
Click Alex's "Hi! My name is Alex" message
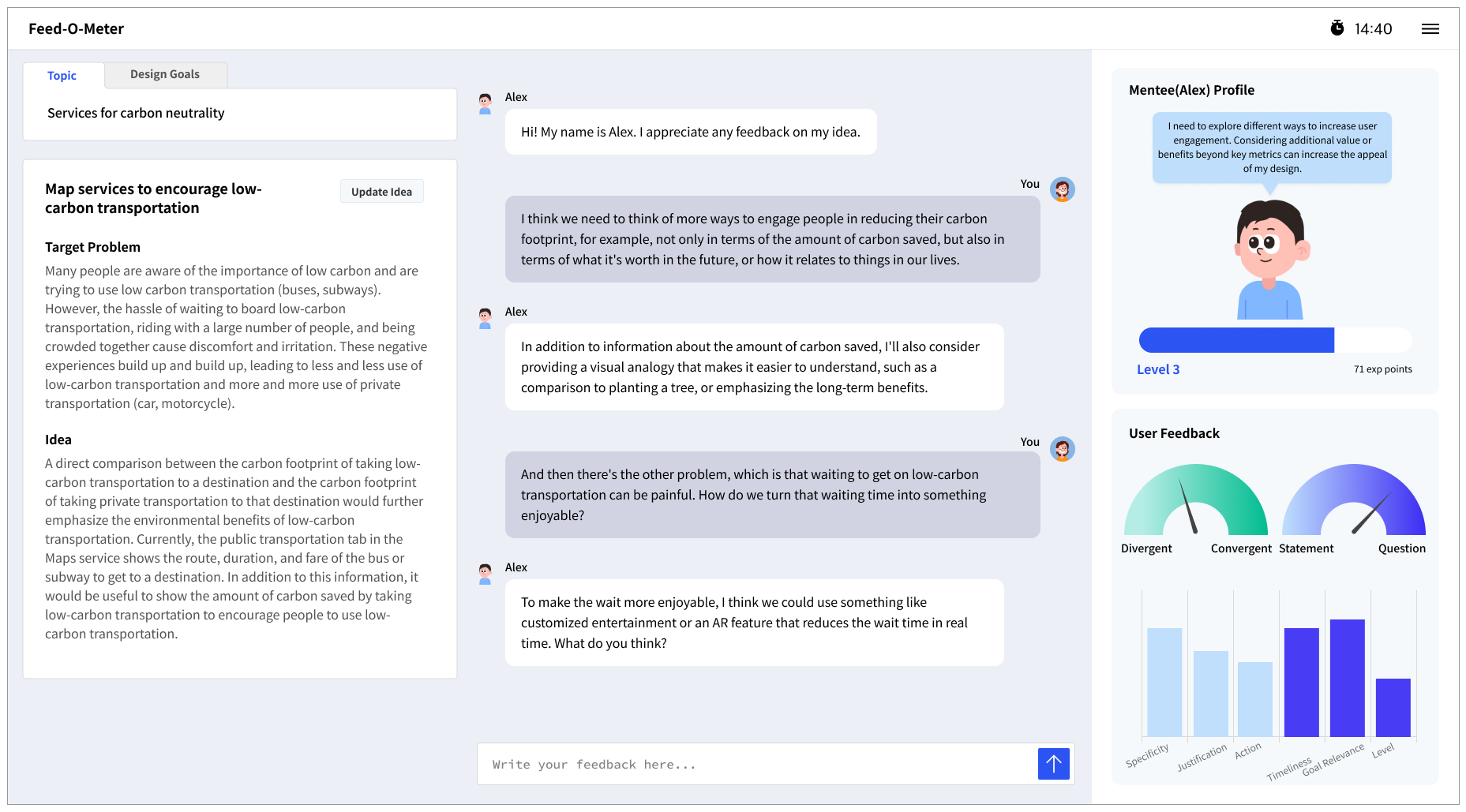[691, 132]
